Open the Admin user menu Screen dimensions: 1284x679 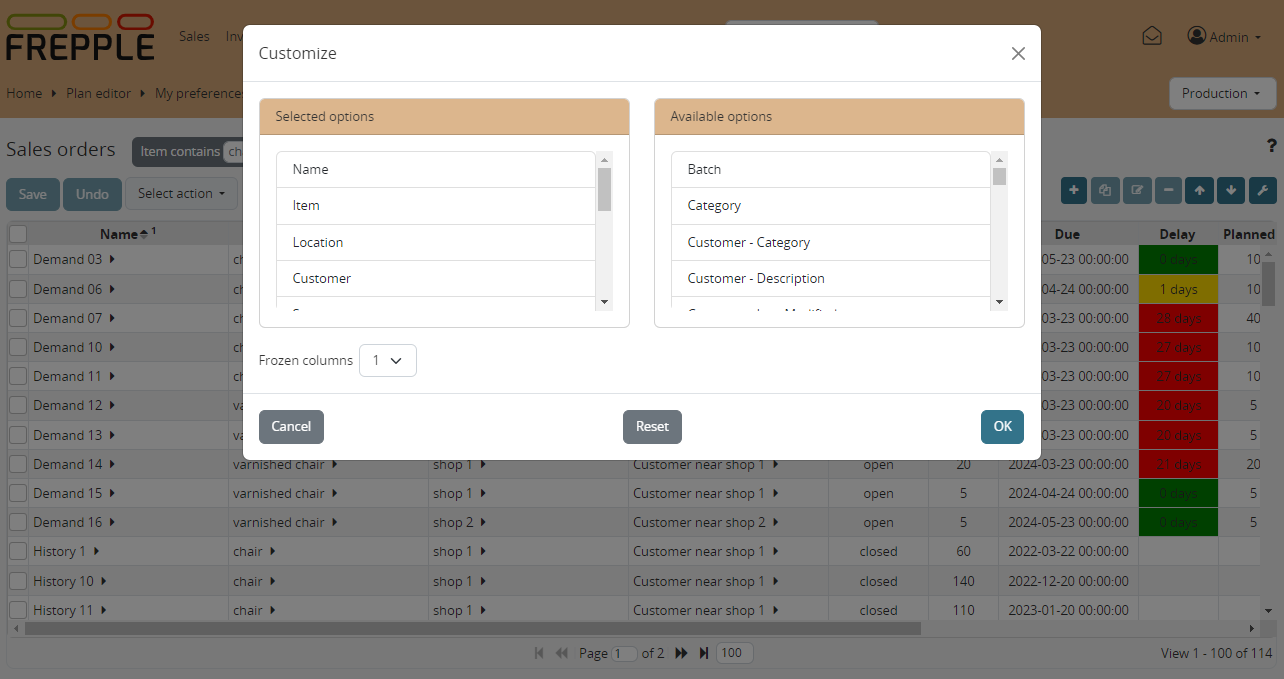1224,35
